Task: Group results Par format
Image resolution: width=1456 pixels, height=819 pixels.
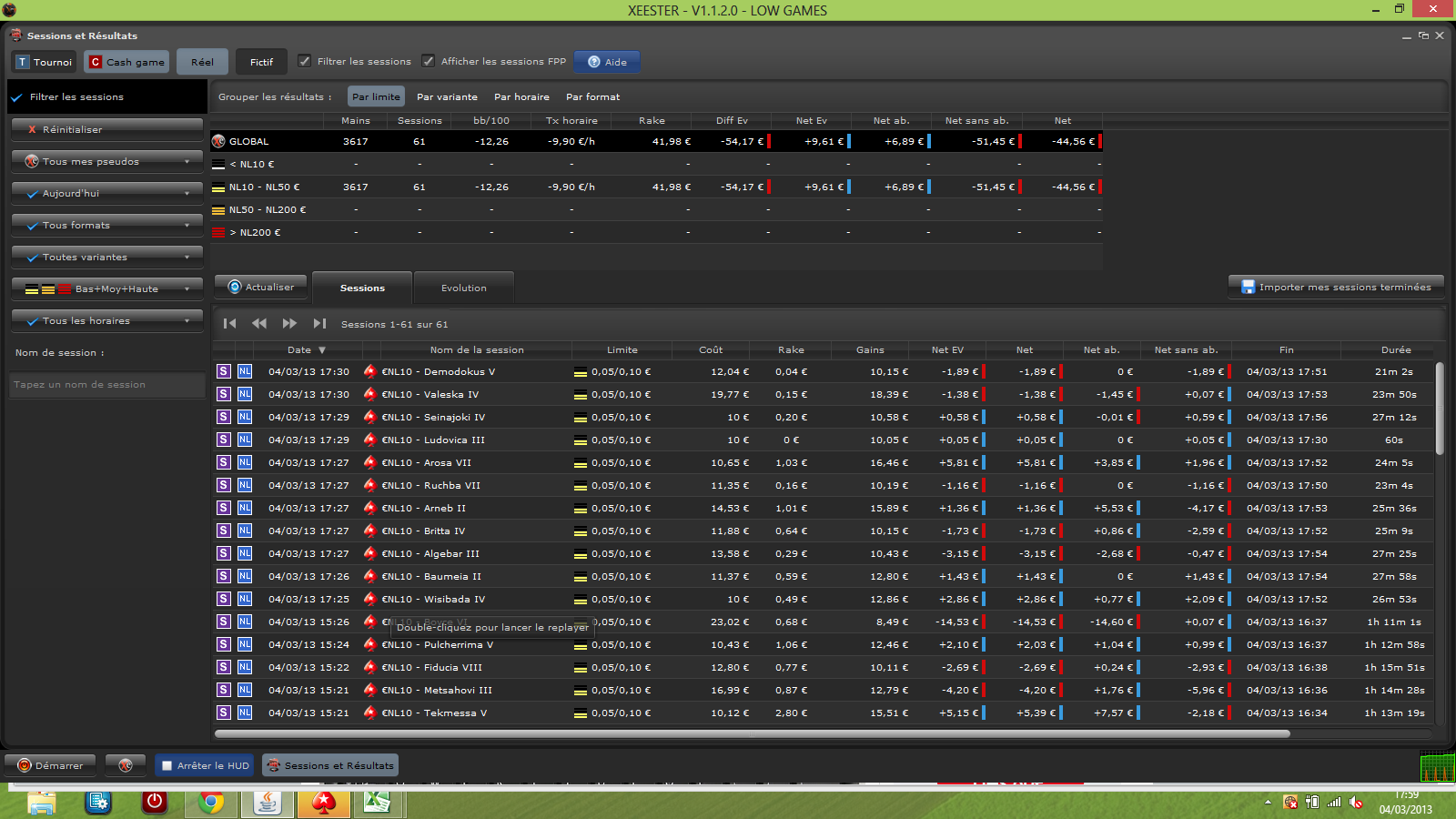Action: point(592,96)
